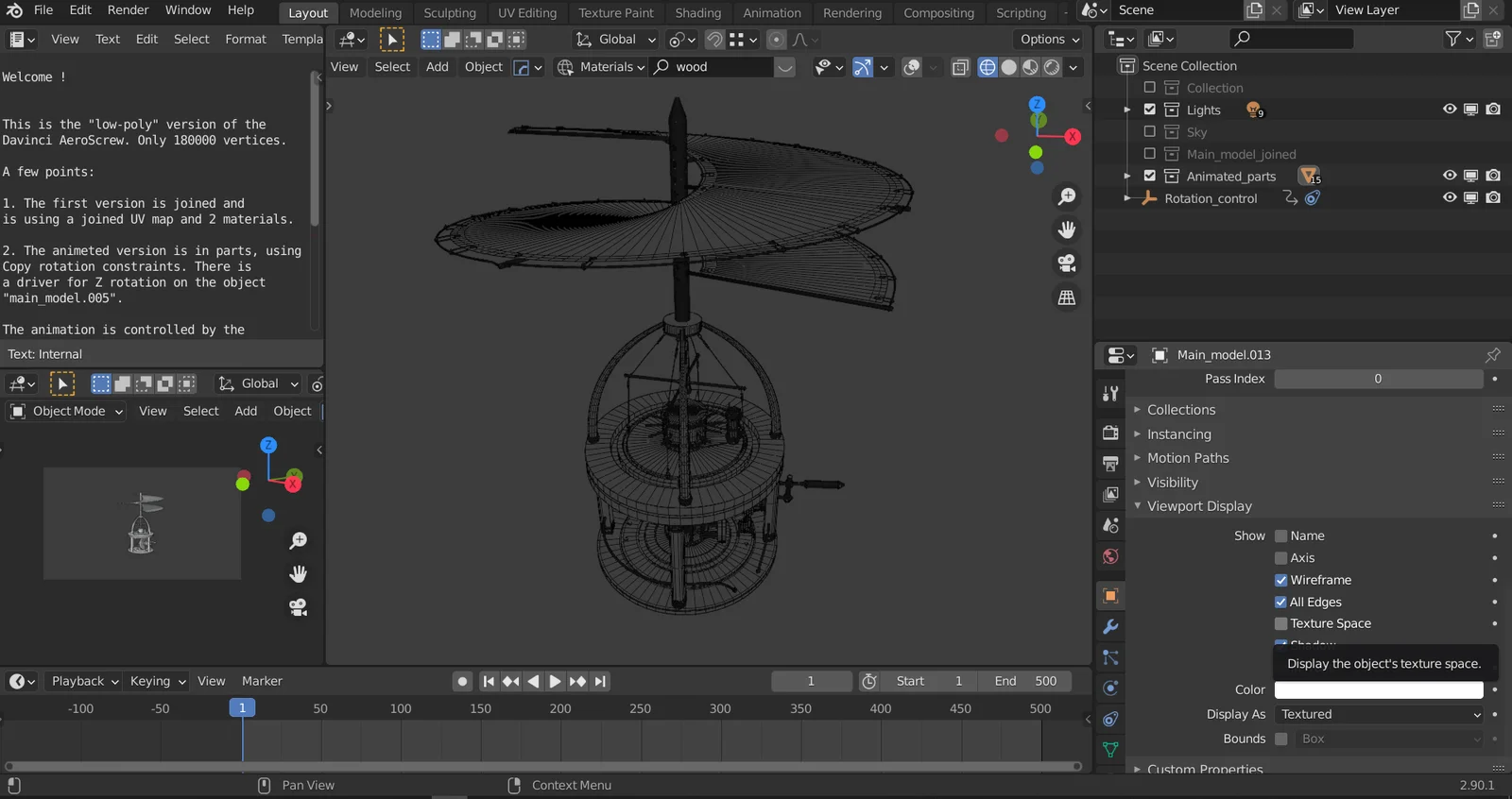
Task: Switch main viewport perspective/orthographic grid icon
Action: (x=1067, y=297)
